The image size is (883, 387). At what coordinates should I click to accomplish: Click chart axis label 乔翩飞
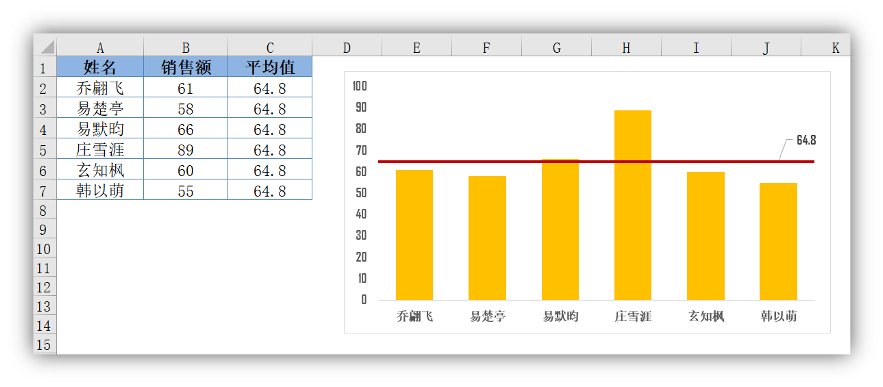click(x=415, y=317)
